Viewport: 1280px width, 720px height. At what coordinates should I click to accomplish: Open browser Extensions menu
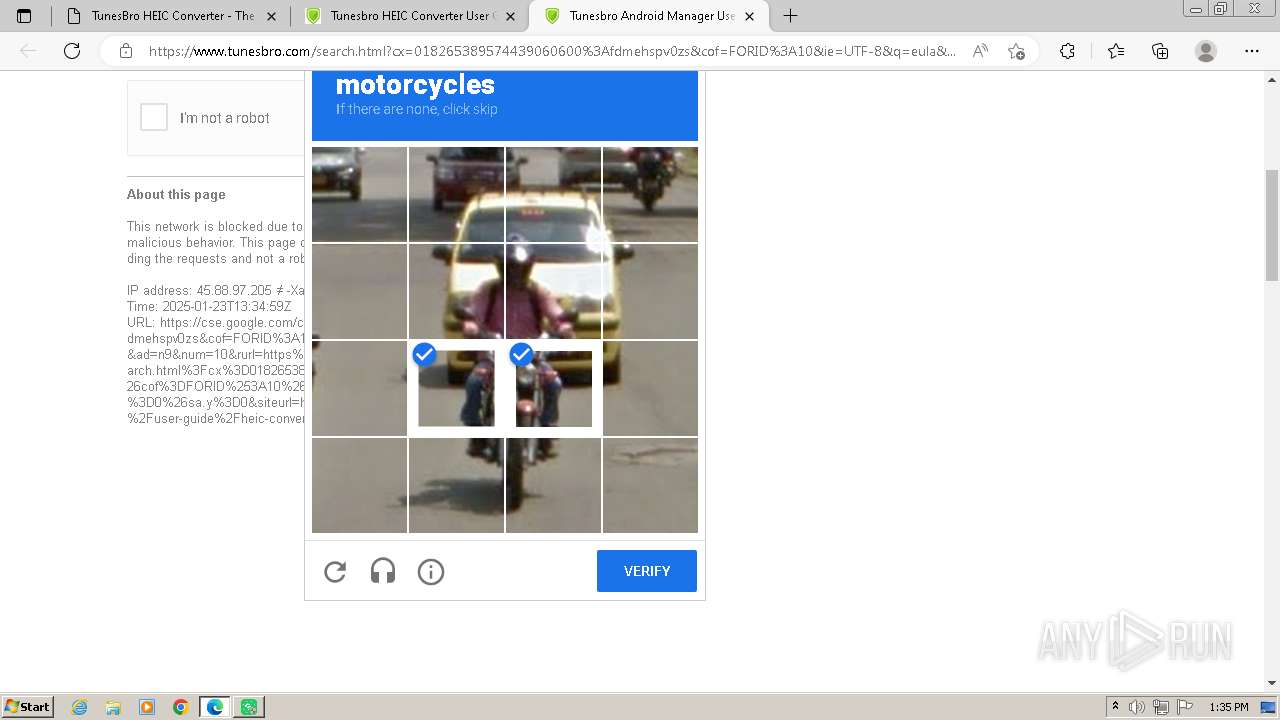click(x=1067, y=51)
